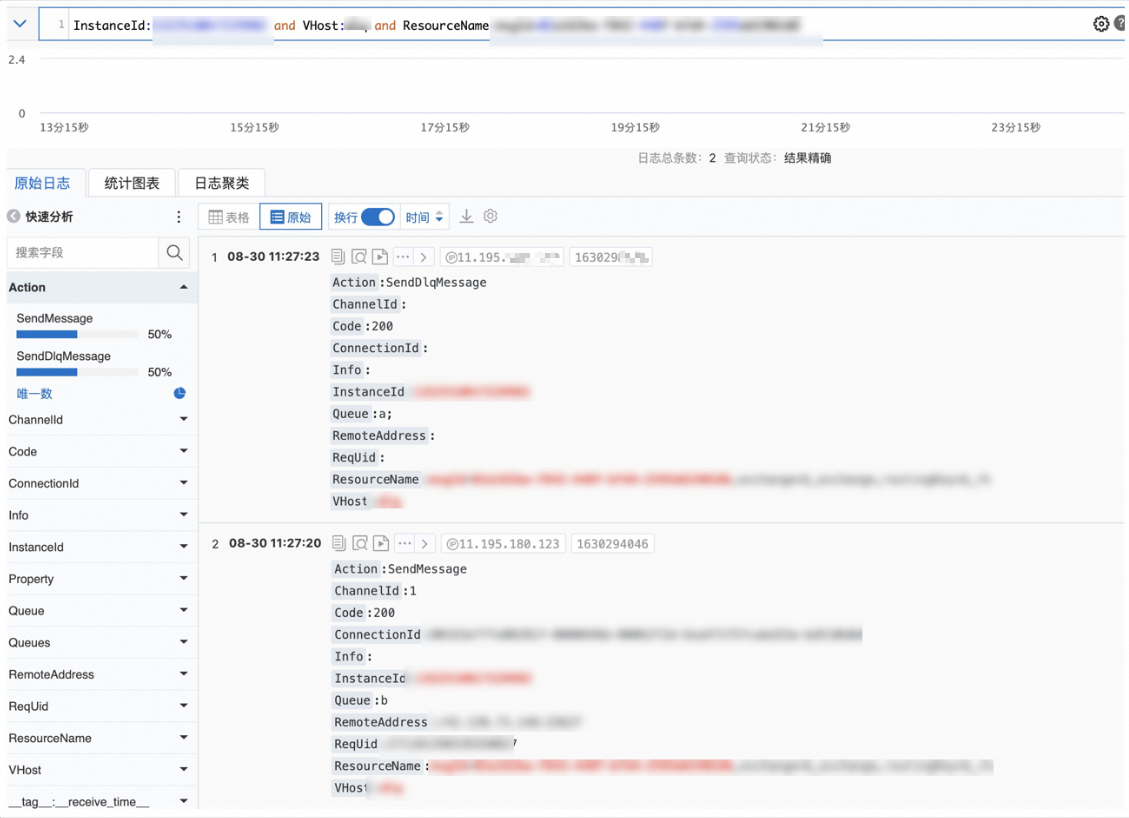Viewport: 1129px width, 818px height.
Task: Expand log 1 right chevron
Action: [x=423, y=256]
